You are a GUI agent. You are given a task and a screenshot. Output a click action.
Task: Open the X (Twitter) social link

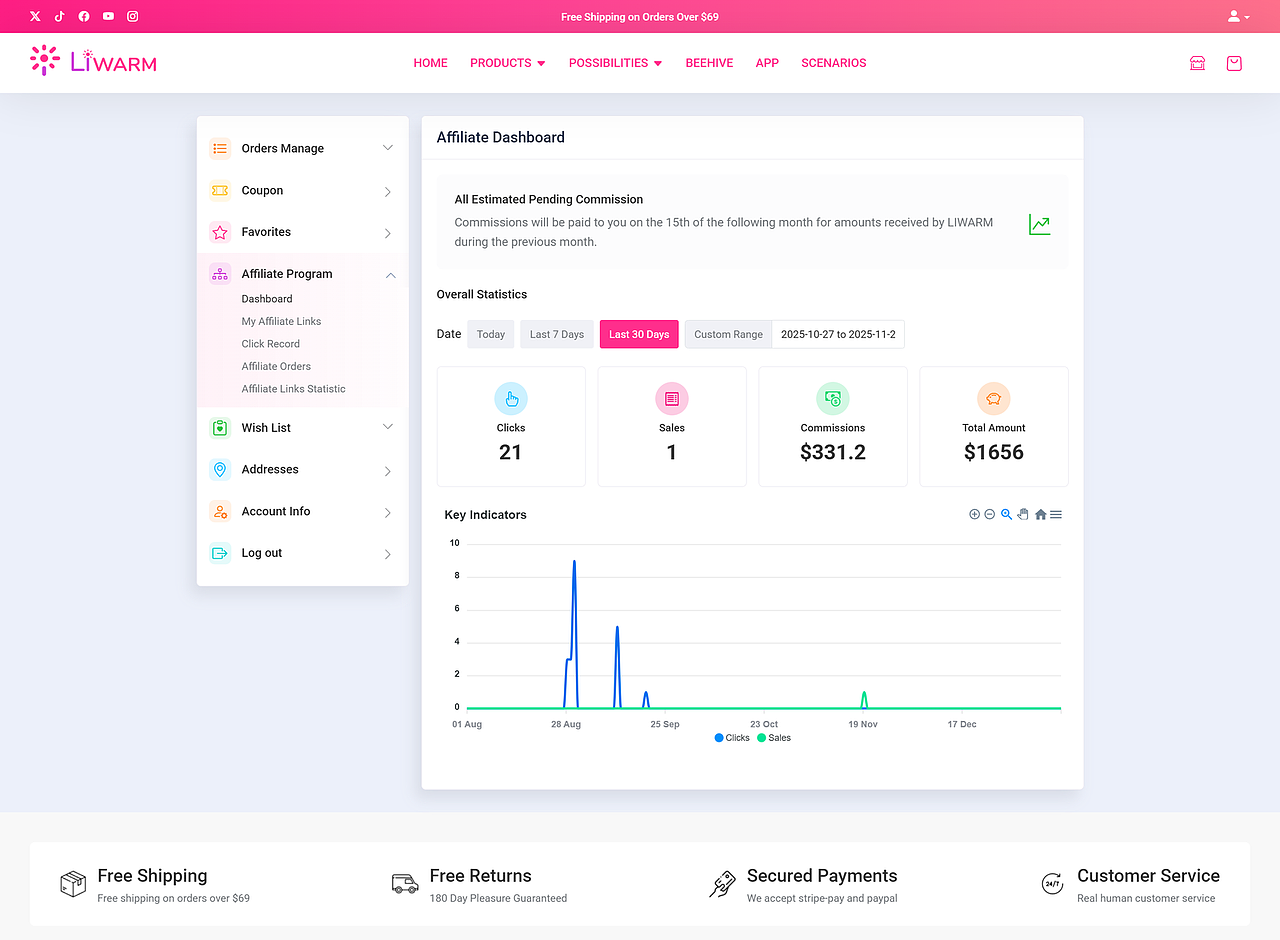[36, 16]
